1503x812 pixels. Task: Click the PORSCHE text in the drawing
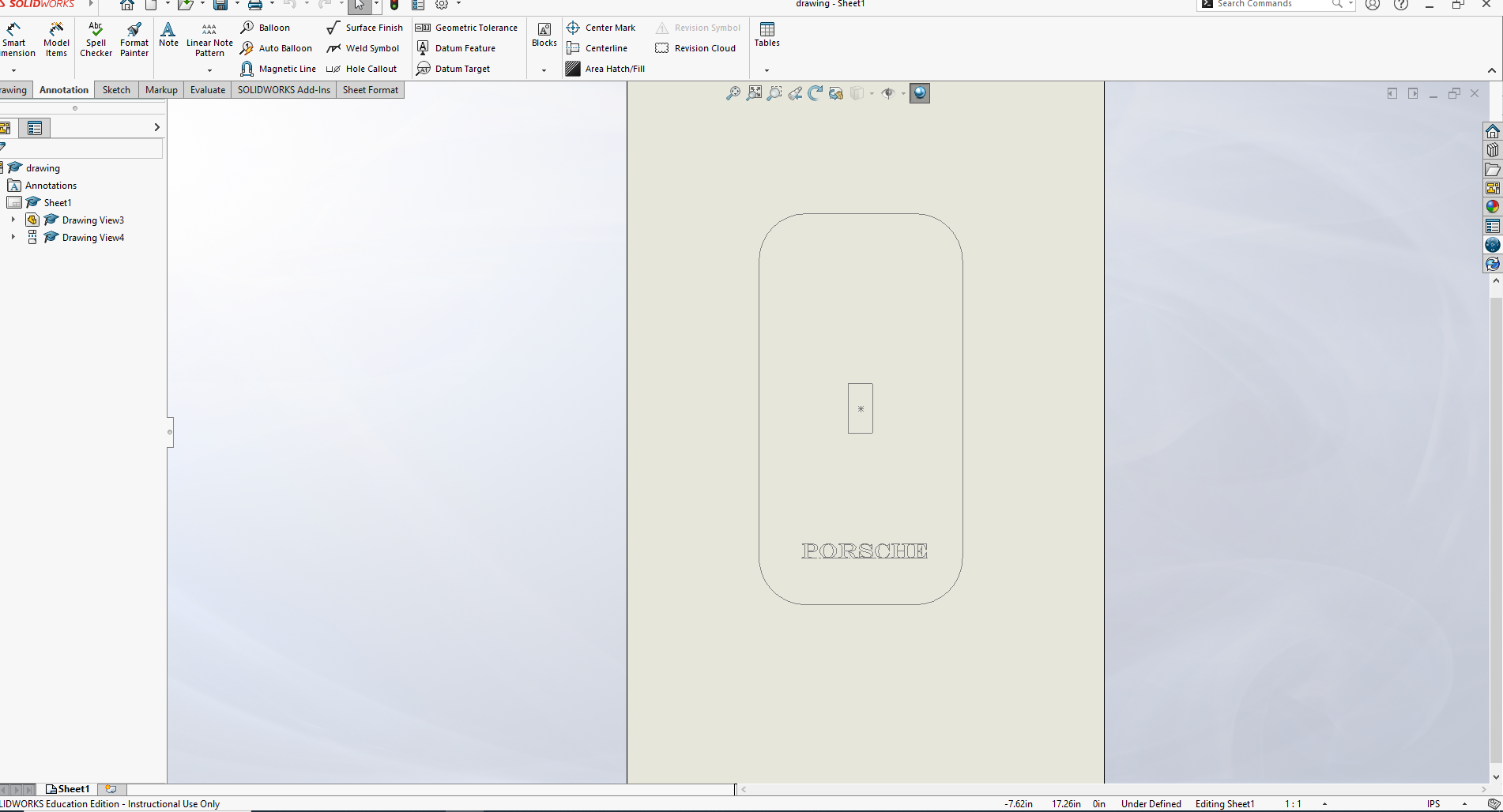pyautogui.click(x=865, y=551)
